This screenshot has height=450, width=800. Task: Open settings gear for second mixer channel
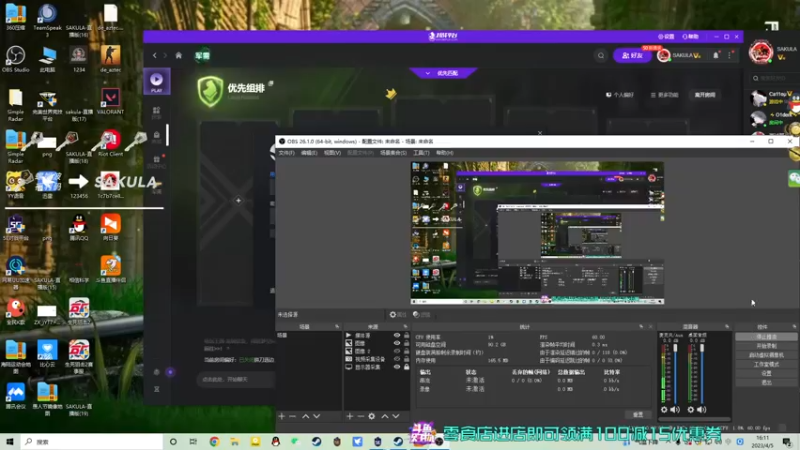tap(691, 410)
